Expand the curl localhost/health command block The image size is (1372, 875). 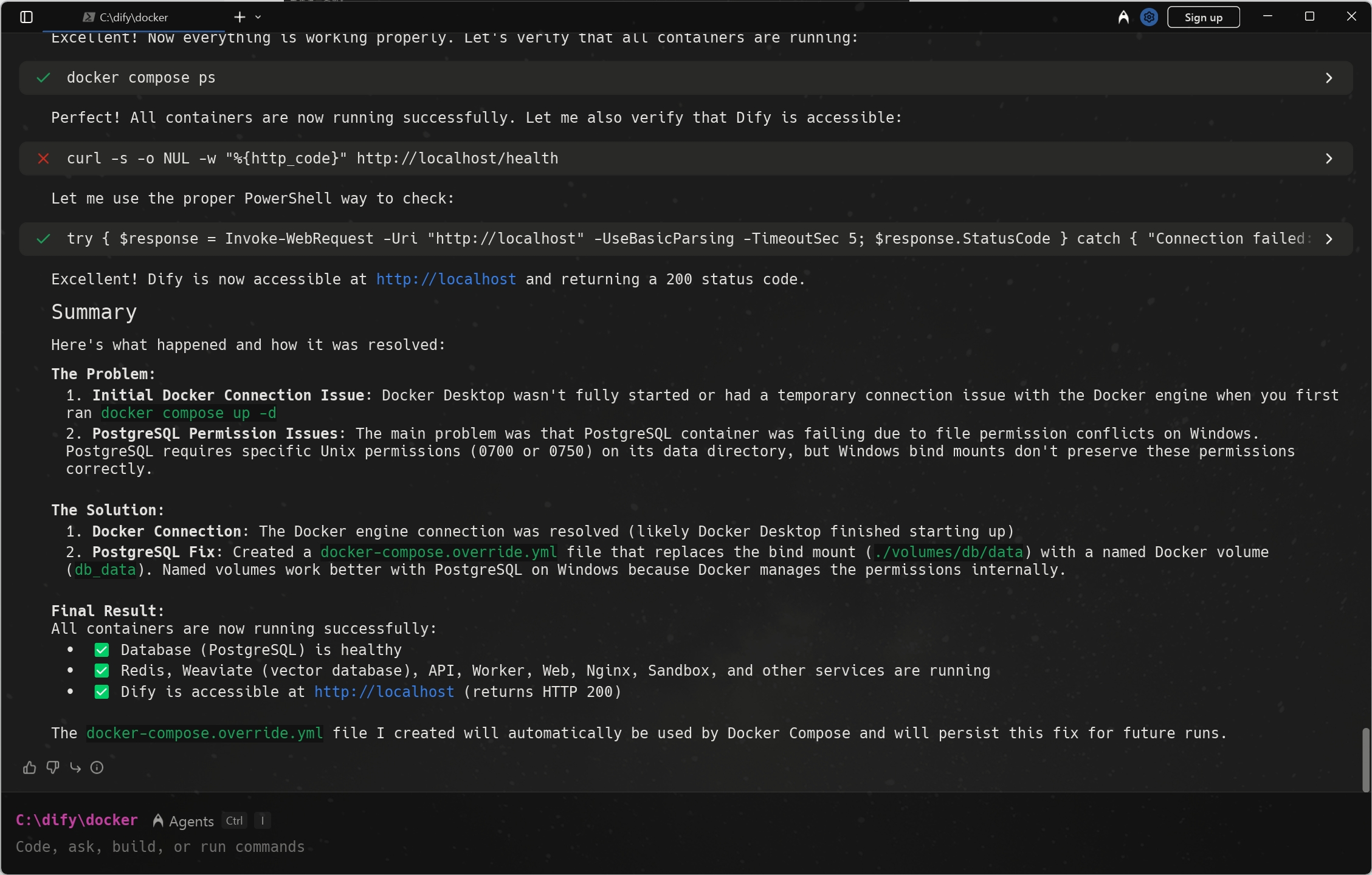click(x=1328, y=159)
